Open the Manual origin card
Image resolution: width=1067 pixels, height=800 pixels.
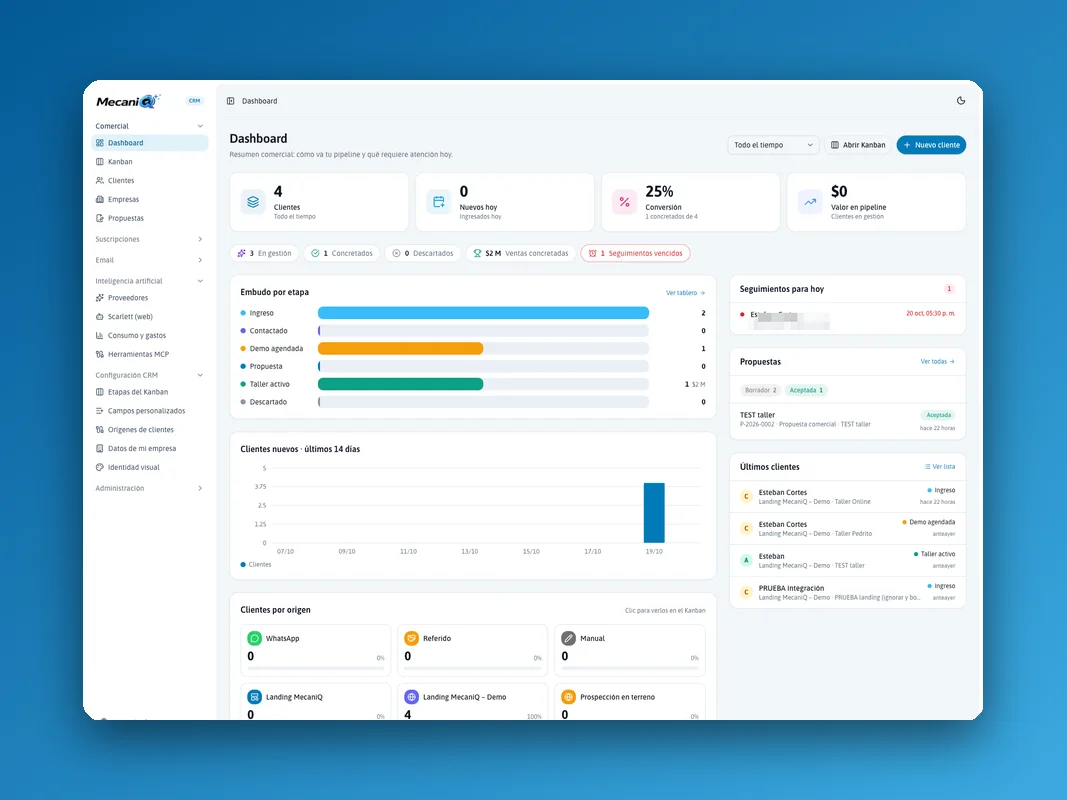(x=630, y=650)
